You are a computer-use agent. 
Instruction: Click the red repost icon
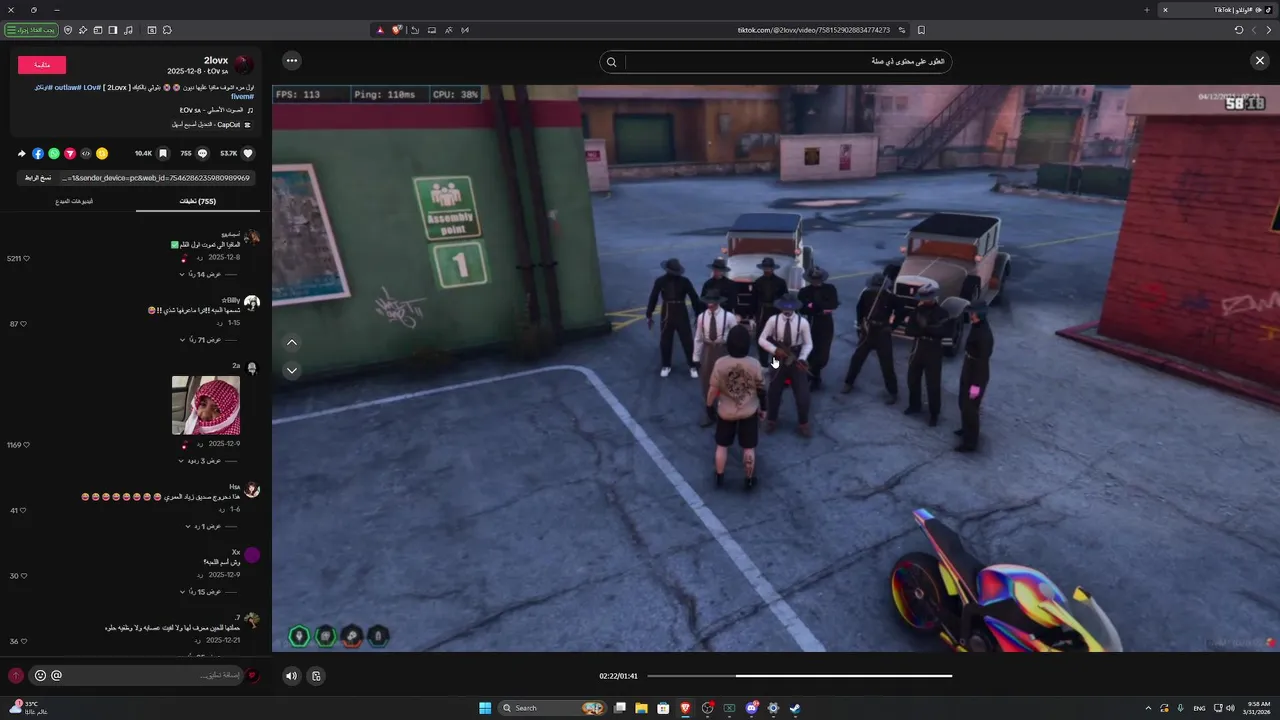pyautogui.click(x=70, y=154)
